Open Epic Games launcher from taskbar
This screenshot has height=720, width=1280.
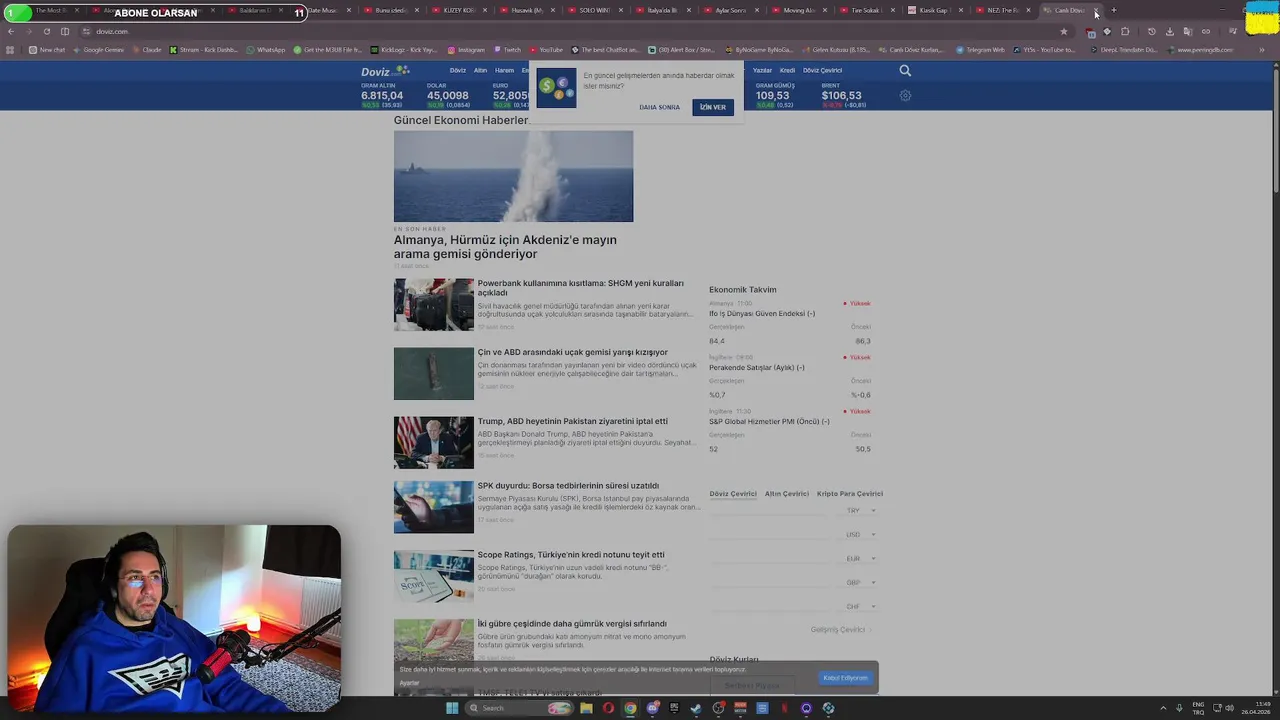coord(674,708)
